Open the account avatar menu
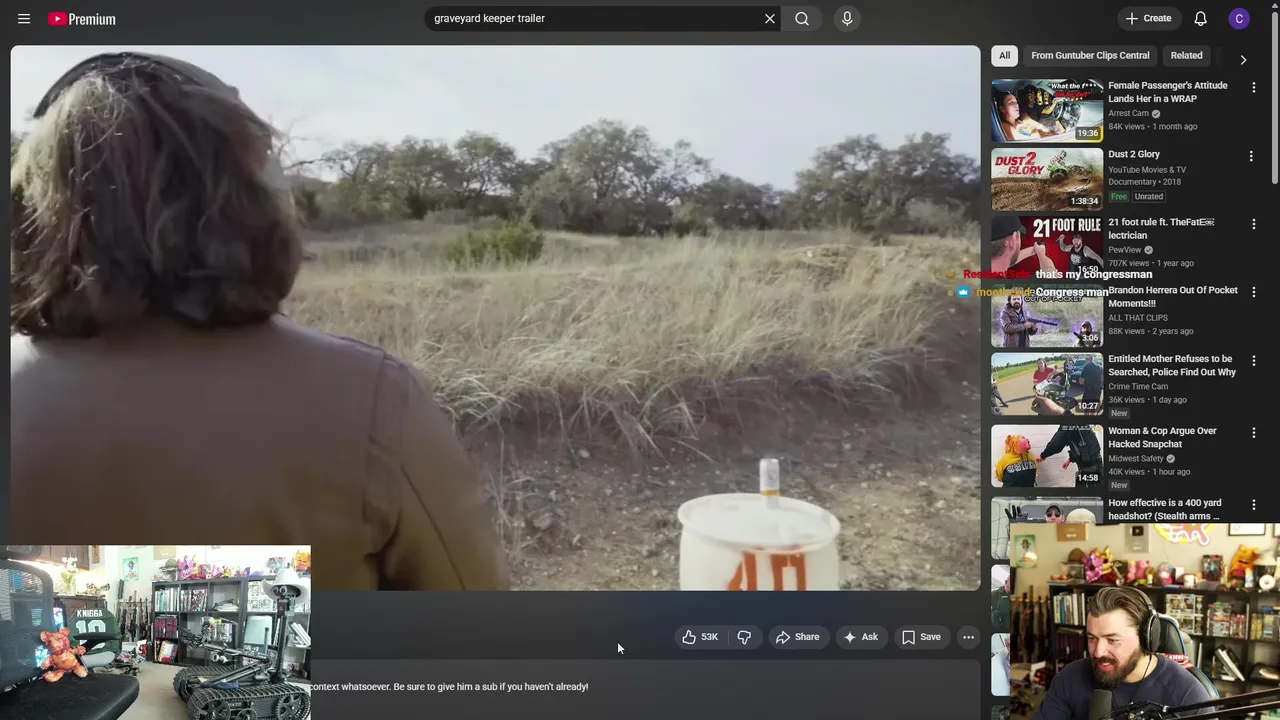 coord(1239,19)
